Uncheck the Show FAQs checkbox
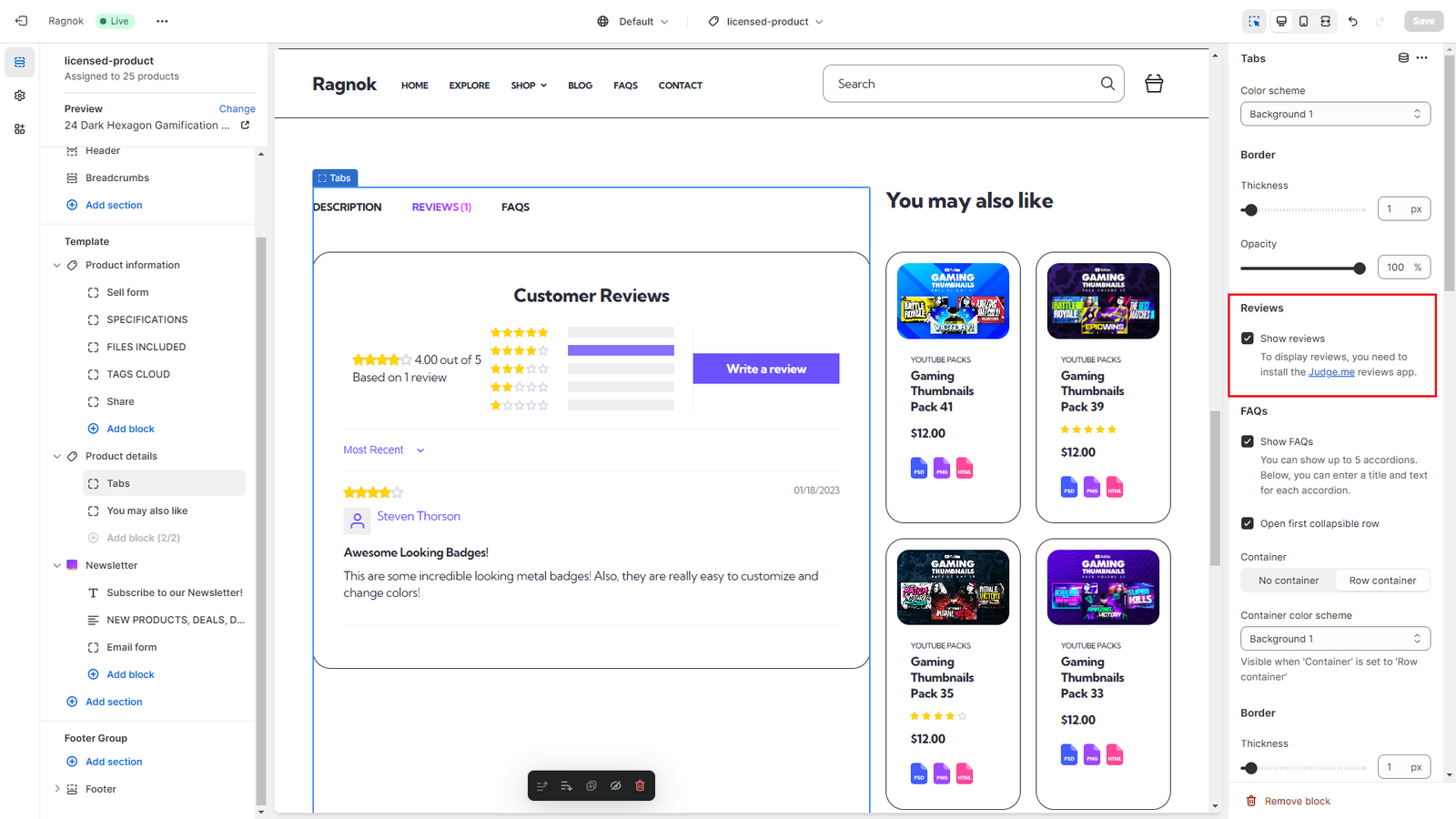The width and height of the screenshot is (1456, 819). tap(1248, 441)
